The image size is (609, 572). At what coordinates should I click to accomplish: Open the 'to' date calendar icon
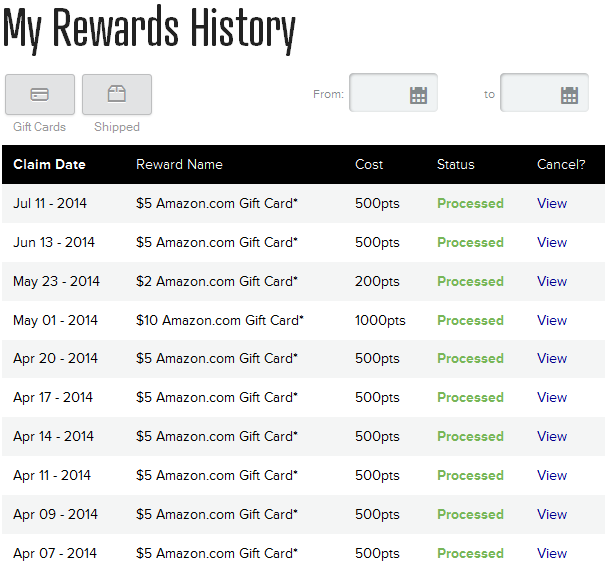point(569,95)
